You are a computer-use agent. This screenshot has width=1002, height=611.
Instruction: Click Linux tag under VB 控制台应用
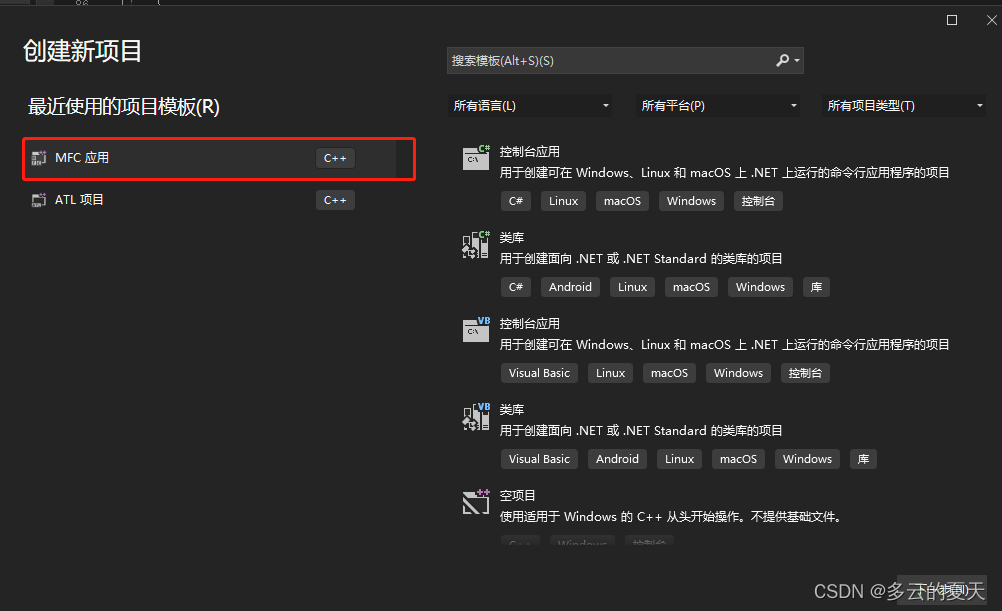(x=610, y=373)
